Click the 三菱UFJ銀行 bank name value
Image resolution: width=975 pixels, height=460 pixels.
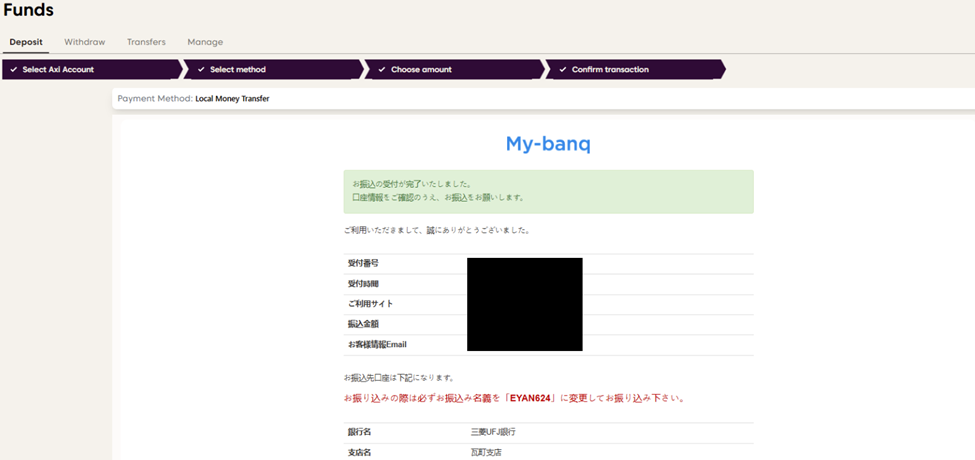coord(493,432)
